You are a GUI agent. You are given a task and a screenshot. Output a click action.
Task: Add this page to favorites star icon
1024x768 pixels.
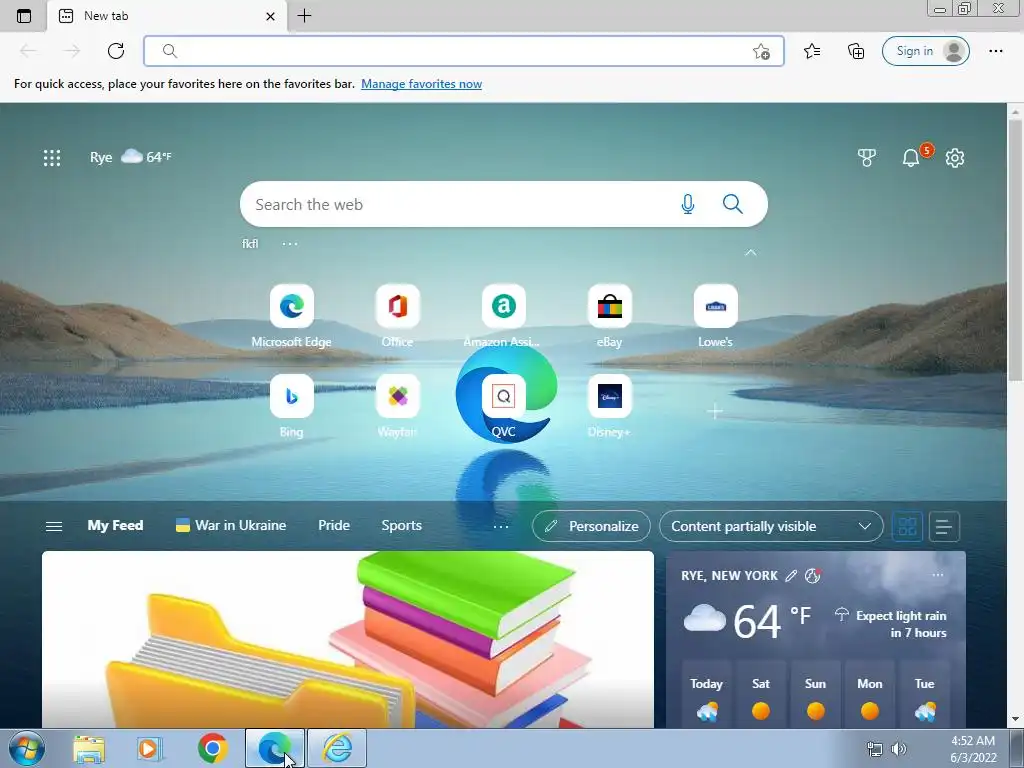tap(761, 52)
